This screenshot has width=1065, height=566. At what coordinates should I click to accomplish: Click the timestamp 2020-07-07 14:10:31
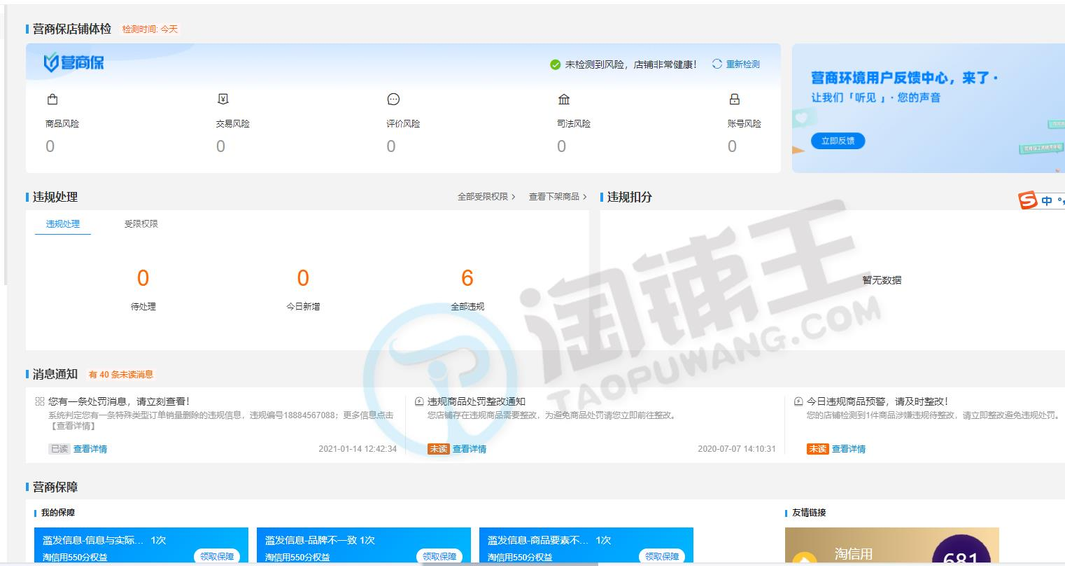(736, 448)
